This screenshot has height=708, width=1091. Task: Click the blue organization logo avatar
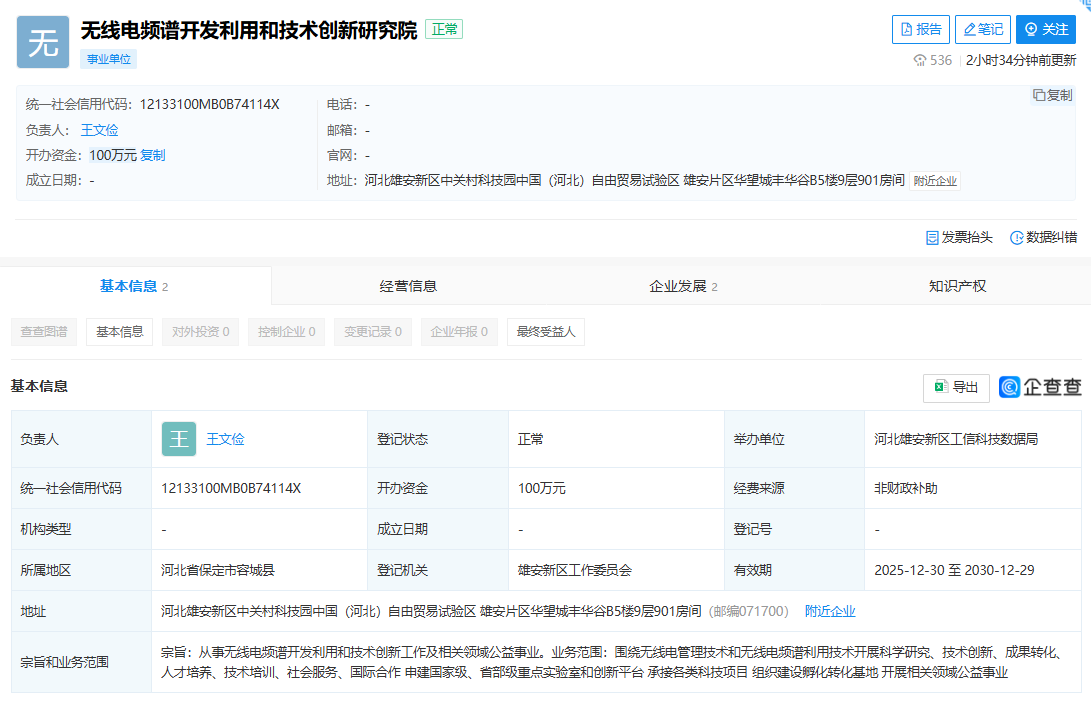[43, 42]
